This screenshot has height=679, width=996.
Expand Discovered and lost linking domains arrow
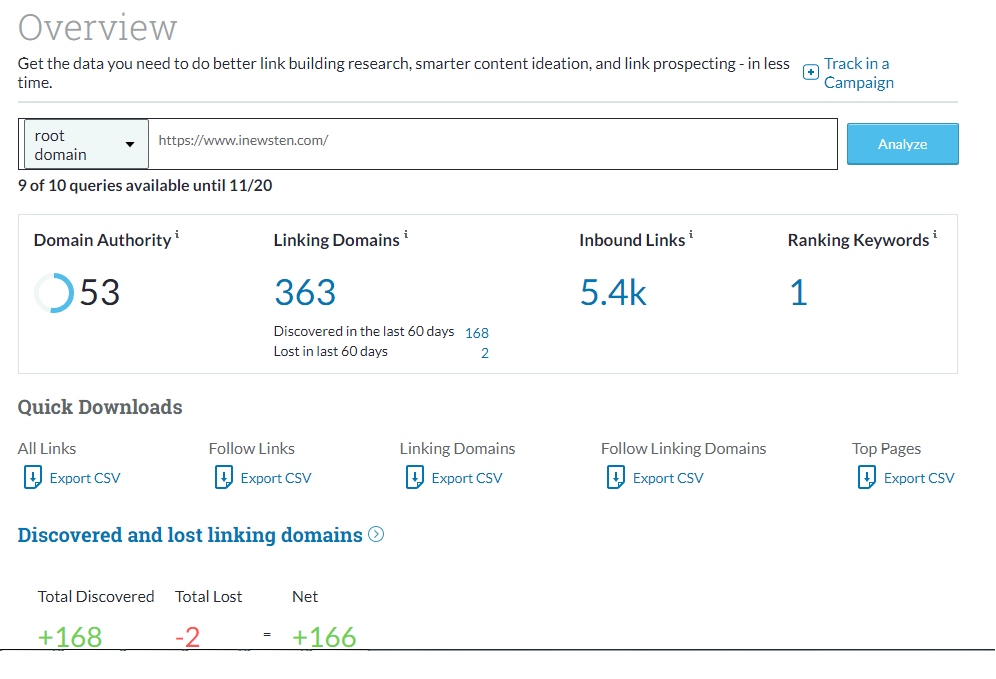(x=376, y=535)
